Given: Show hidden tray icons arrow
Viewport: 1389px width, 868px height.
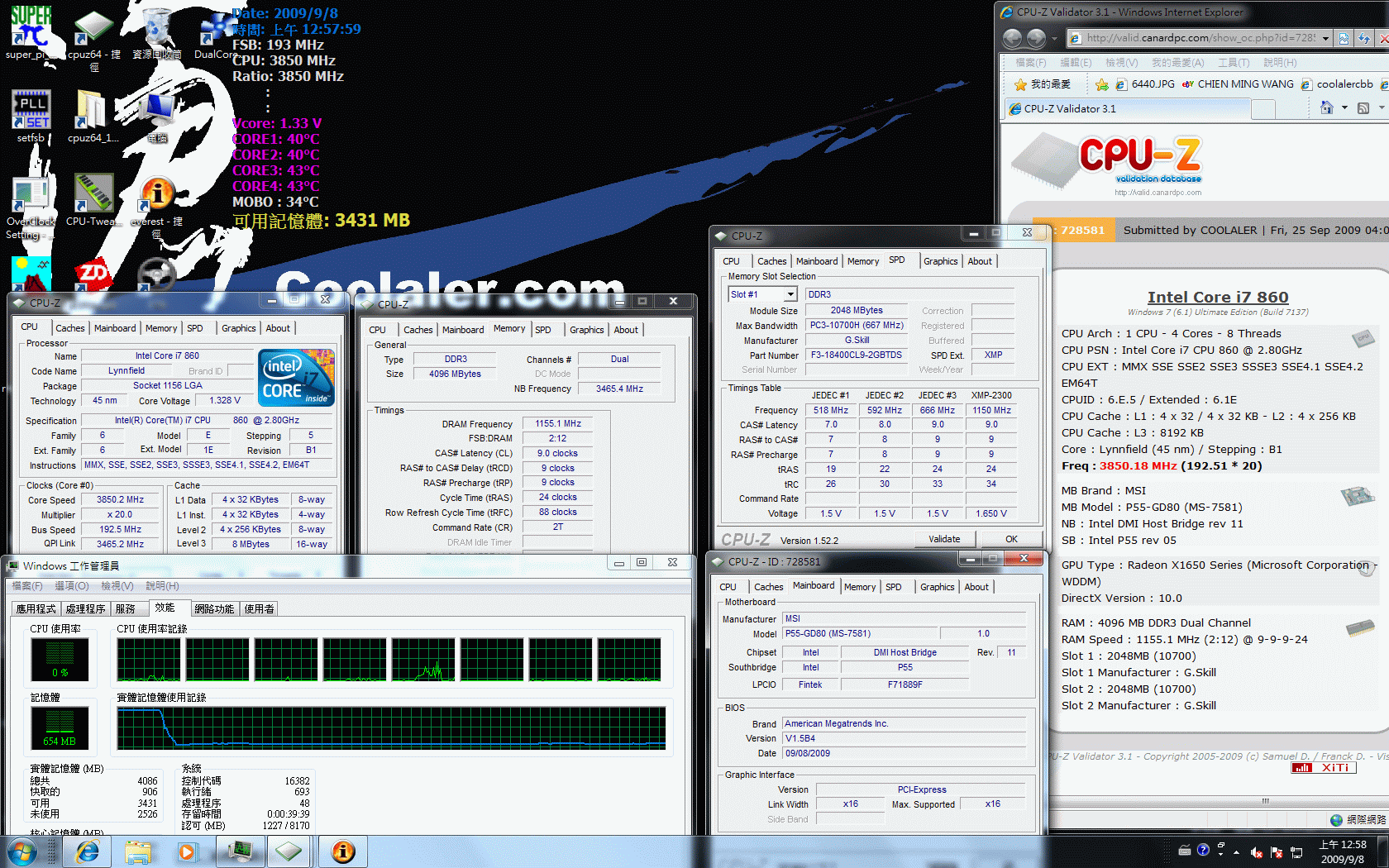Looking at the screenshot, I should 1236,852.
